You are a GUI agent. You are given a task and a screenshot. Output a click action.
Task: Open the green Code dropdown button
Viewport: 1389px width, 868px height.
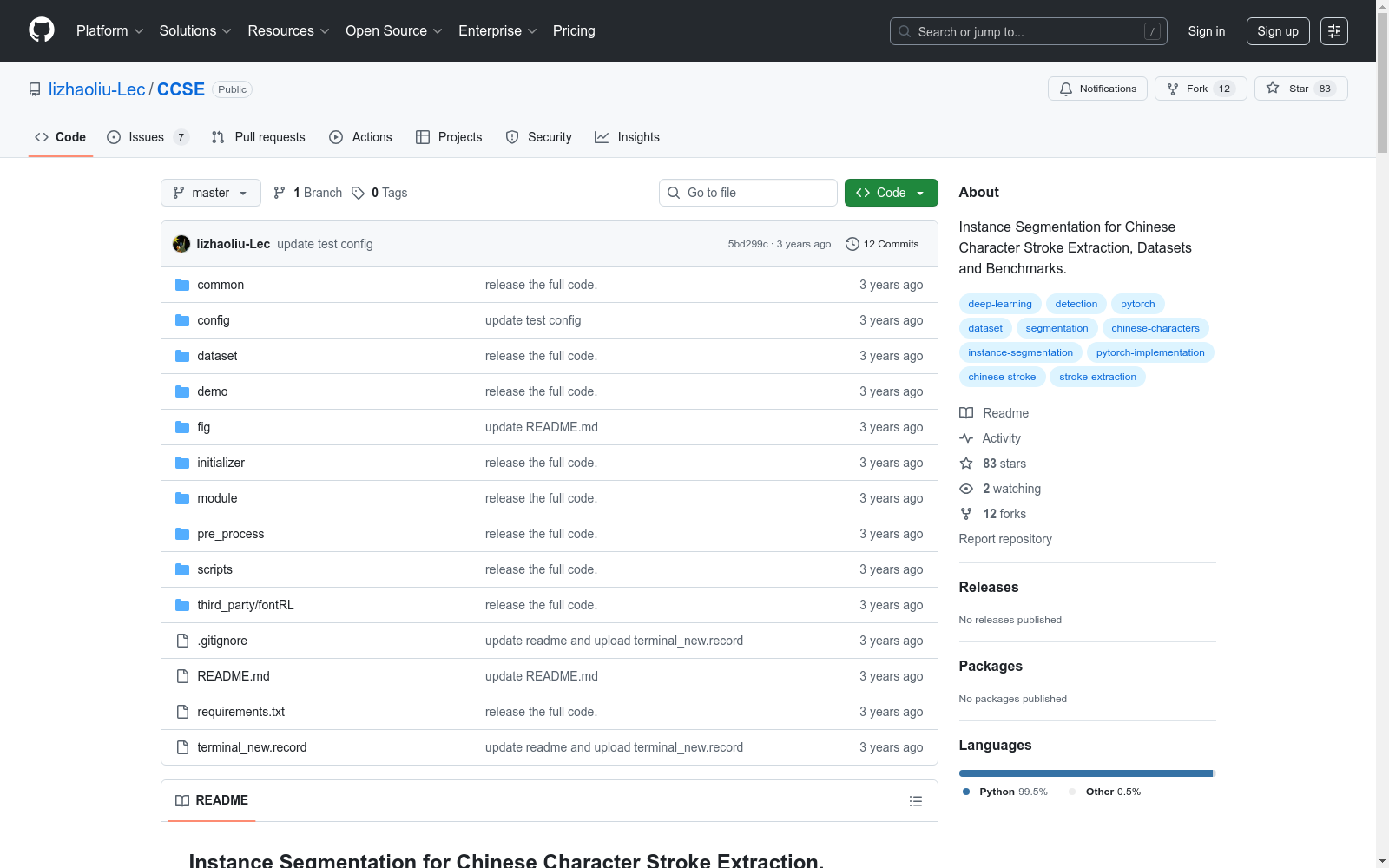[892, 193]
